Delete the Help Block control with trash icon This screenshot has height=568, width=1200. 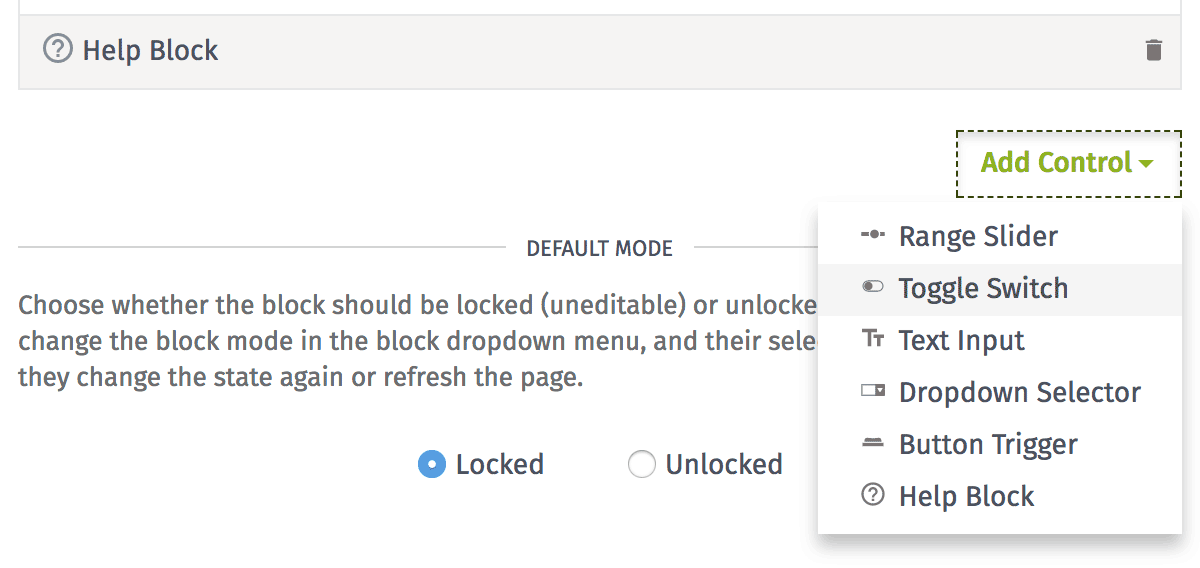[1153, 50]
